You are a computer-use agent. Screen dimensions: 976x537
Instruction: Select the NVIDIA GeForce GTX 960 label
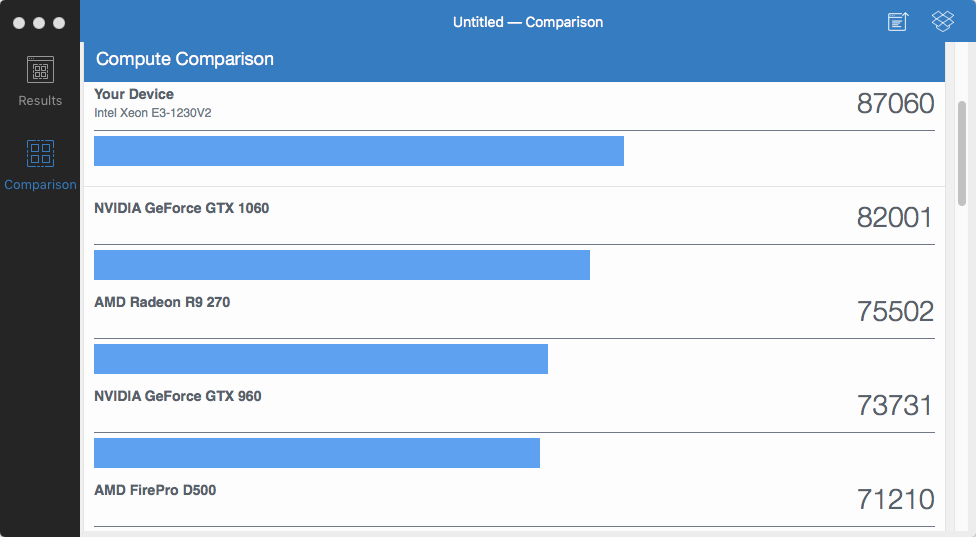(177, 396)
